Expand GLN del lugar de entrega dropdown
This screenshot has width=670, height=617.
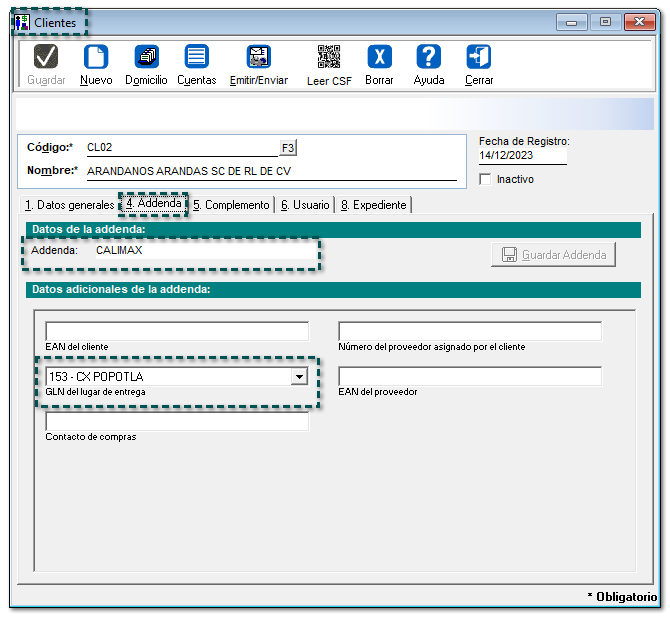pyautogui.click(x=298, y=377)
